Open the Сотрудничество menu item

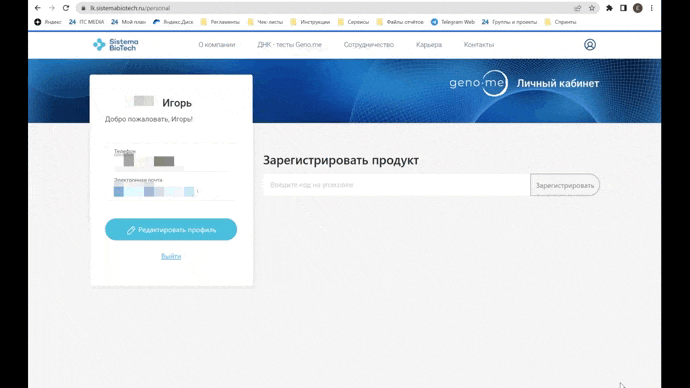(x=369, y=45)
